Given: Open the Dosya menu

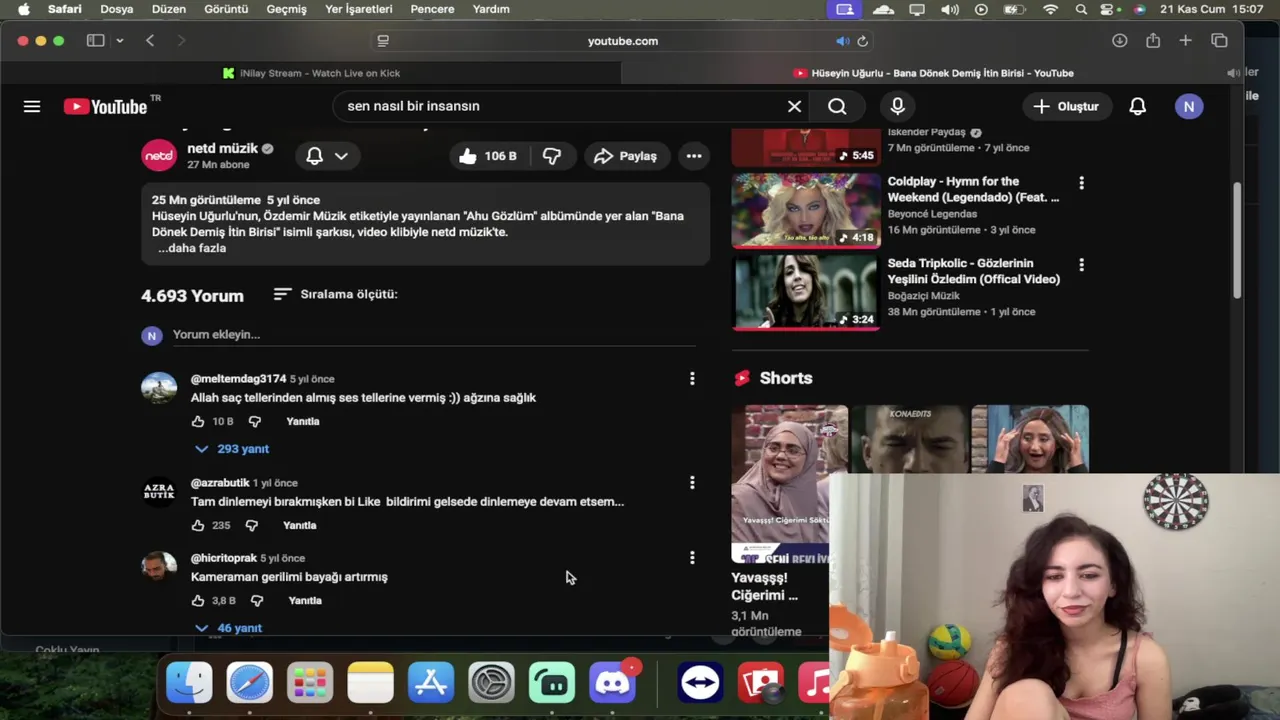Looking at the screenshot, I should point(117,9).
